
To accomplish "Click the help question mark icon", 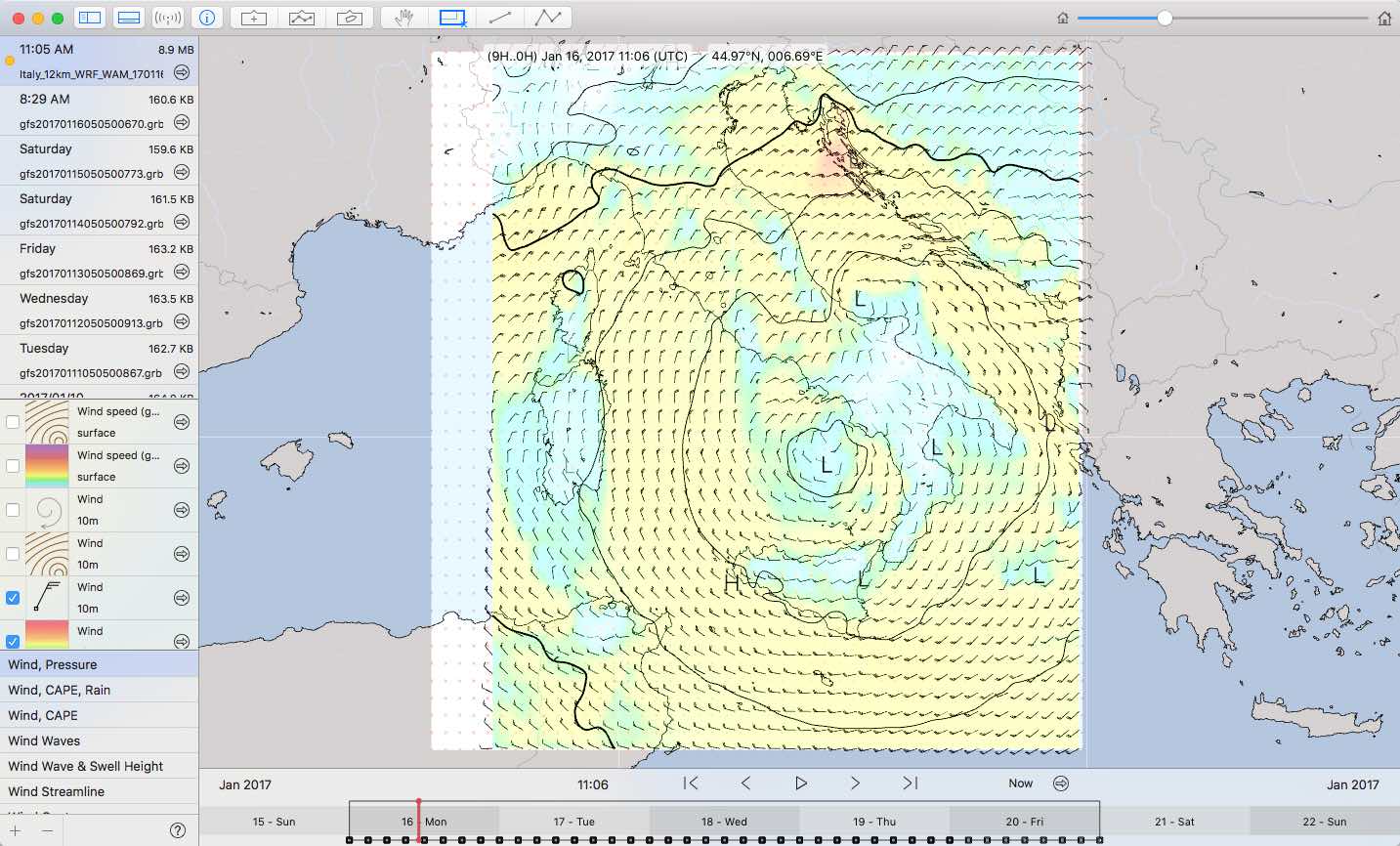I will pyautogui.click(x=178, y=830).
